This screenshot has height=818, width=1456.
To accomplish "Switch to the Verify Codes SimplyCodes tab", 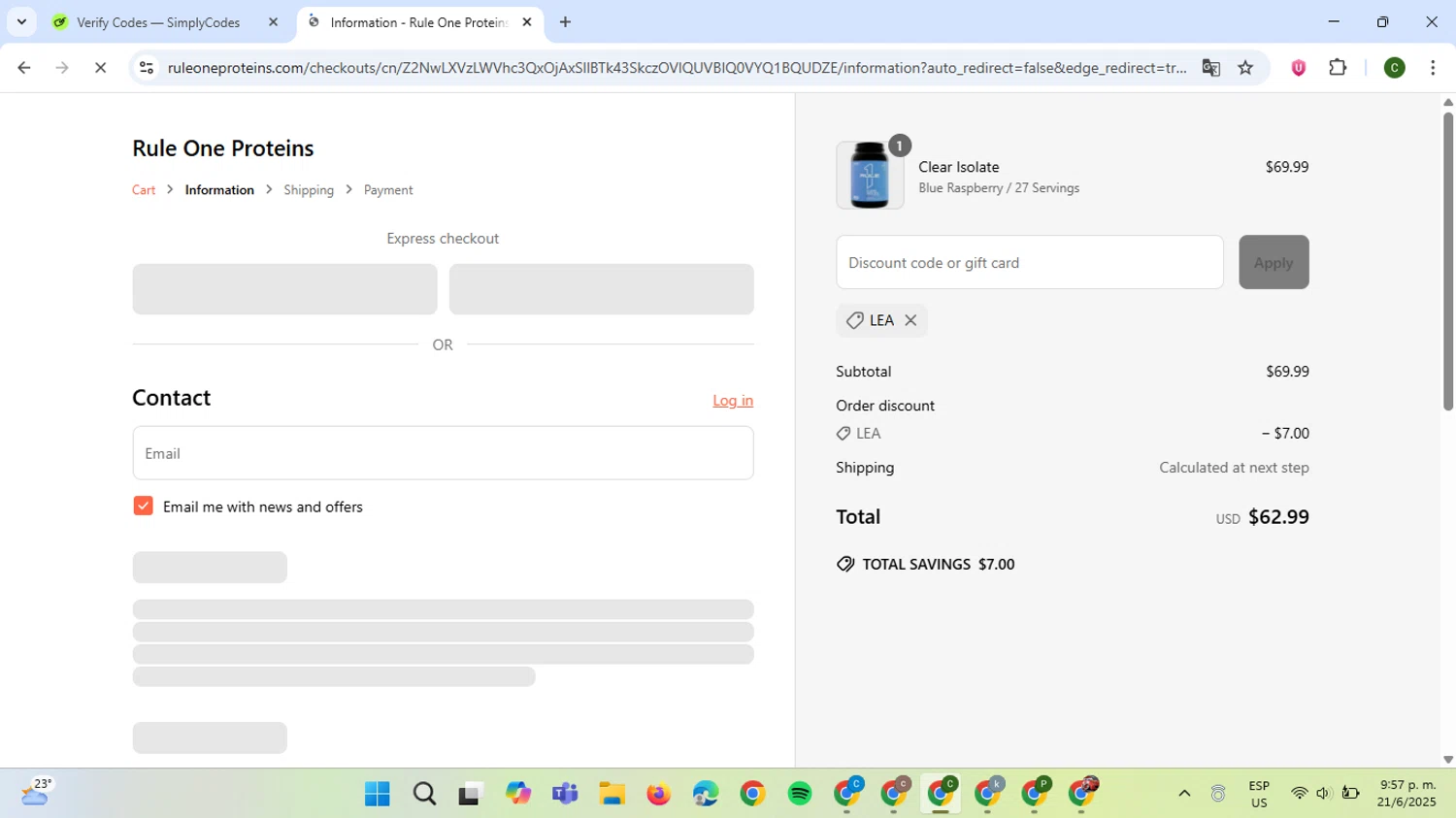I will [160, 22].
